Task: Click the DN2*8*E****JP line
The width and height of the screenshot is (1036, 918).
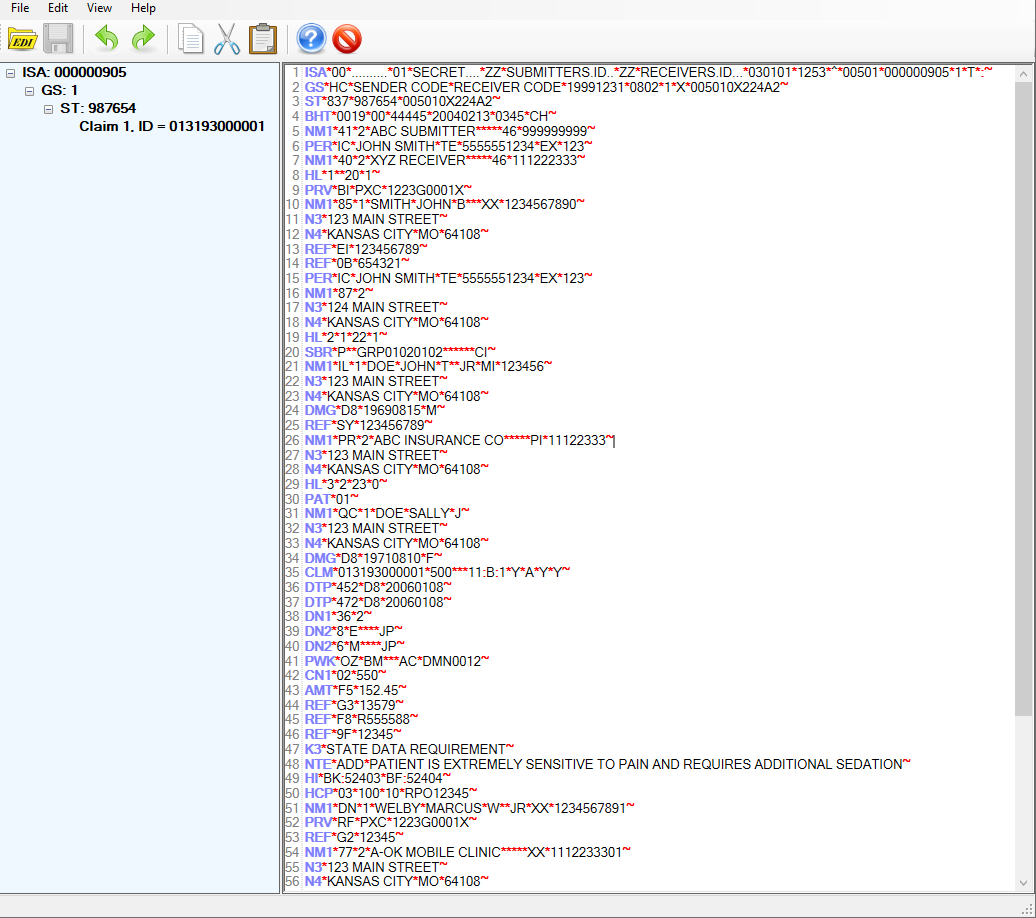Action: tap(353, 631)
